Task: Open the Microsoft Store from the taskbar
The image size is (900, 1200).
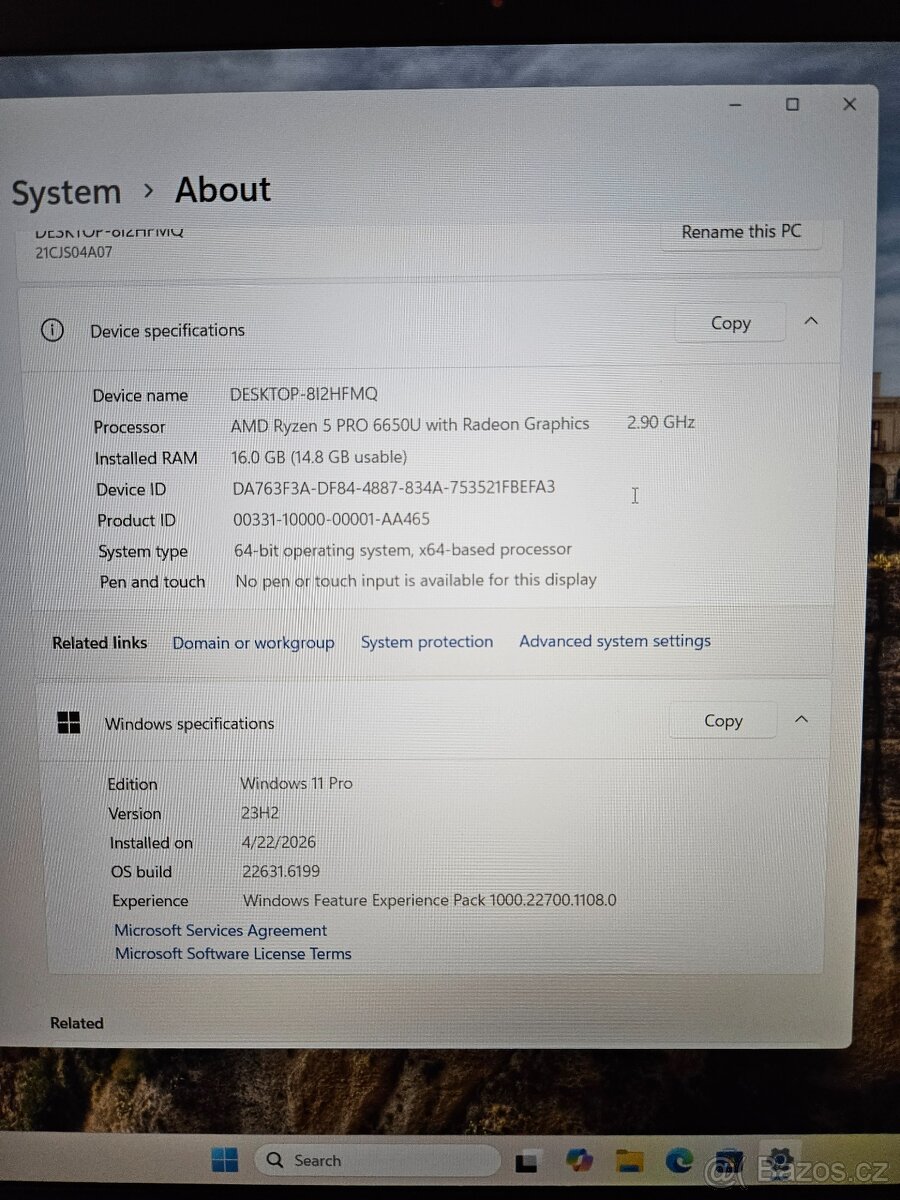Action: coord(728,1160)
